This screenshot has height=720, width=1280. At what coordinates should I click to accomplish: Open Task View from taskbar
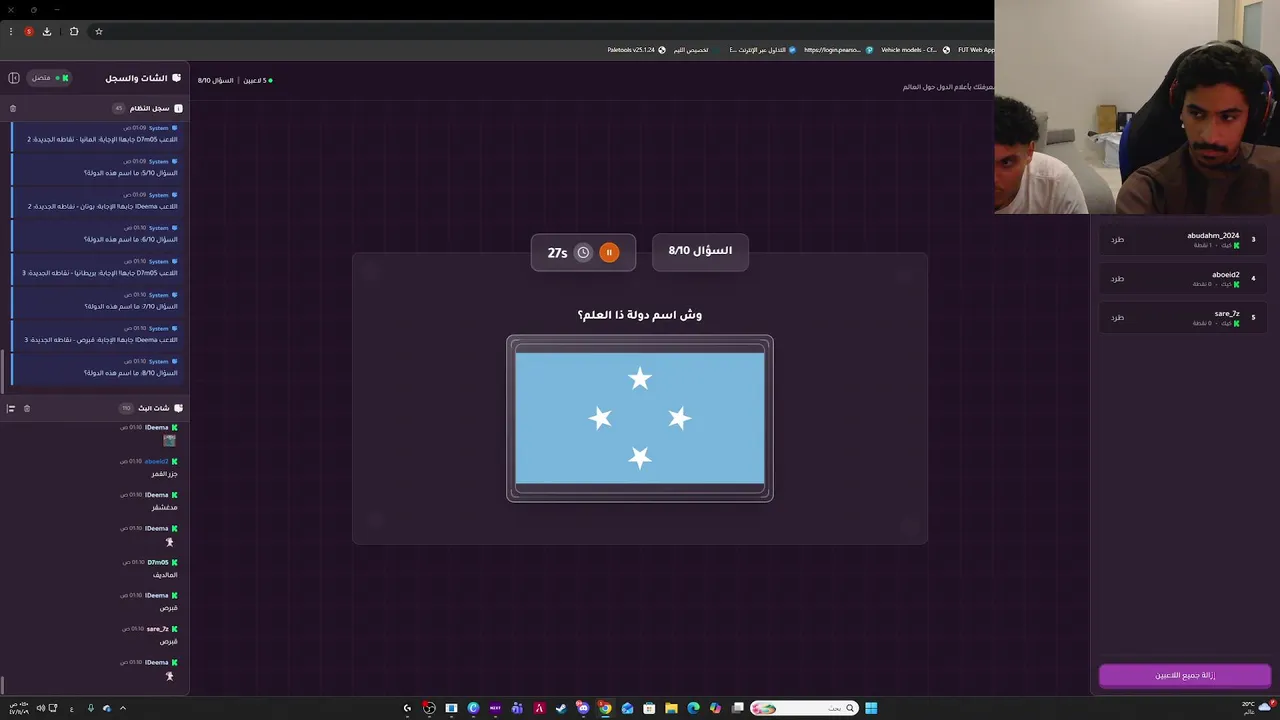[737, 708]
